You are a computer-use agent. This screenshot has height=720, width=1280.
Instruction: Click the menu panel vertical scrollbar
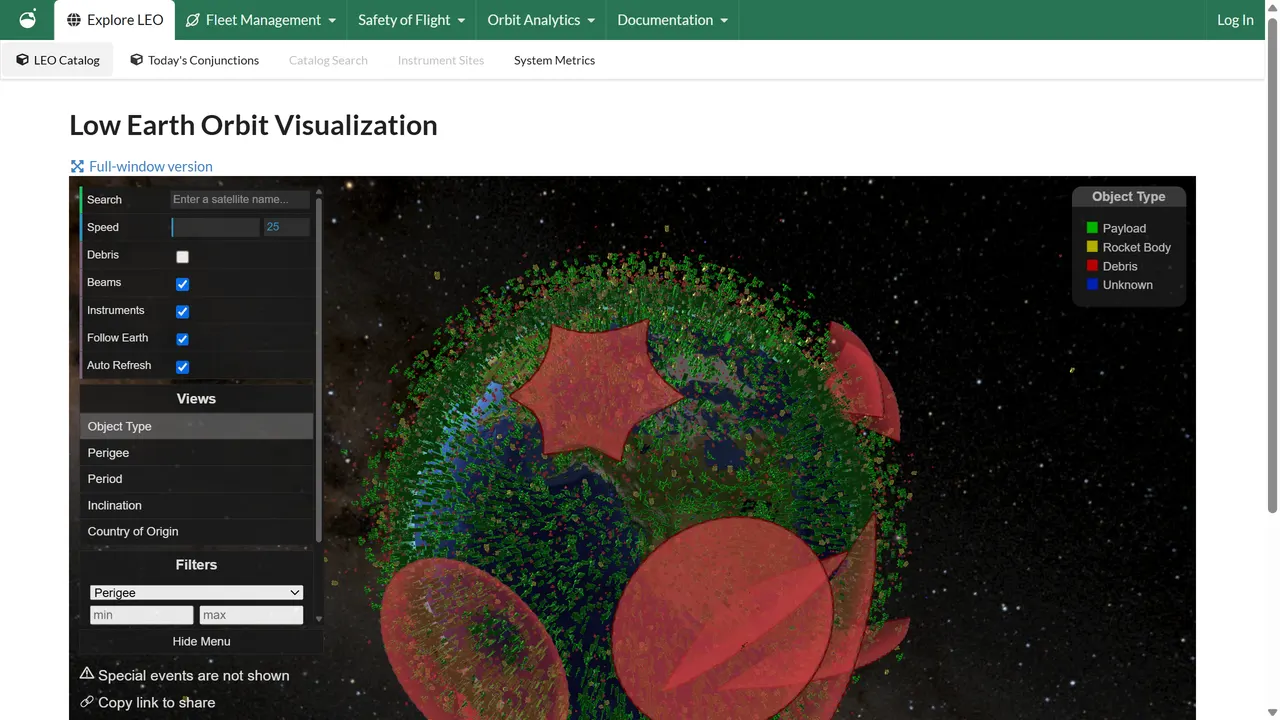pos(319,370)
